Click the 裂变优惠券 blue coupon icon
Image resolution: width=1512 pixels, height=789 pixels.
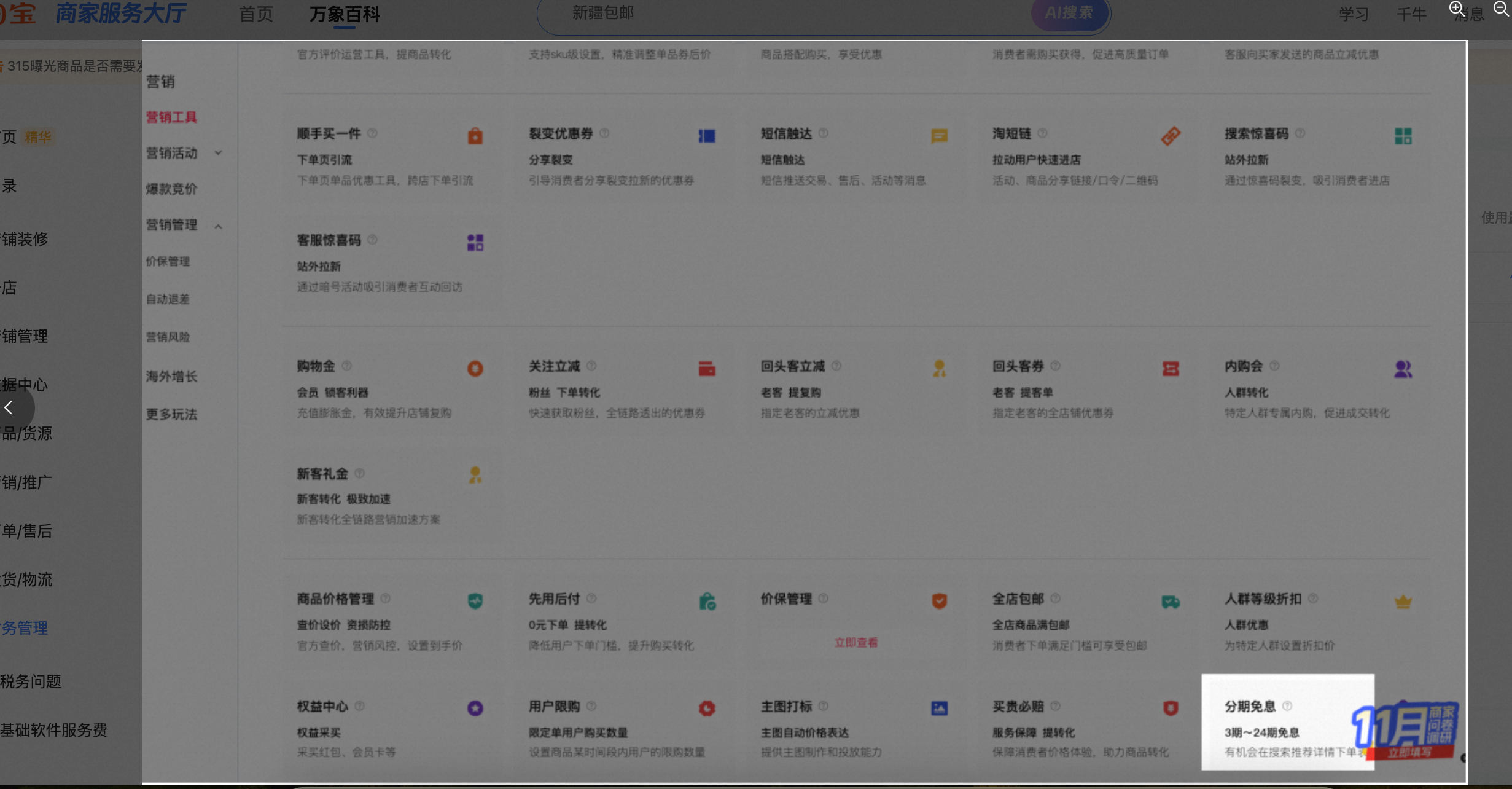(707, 136)
